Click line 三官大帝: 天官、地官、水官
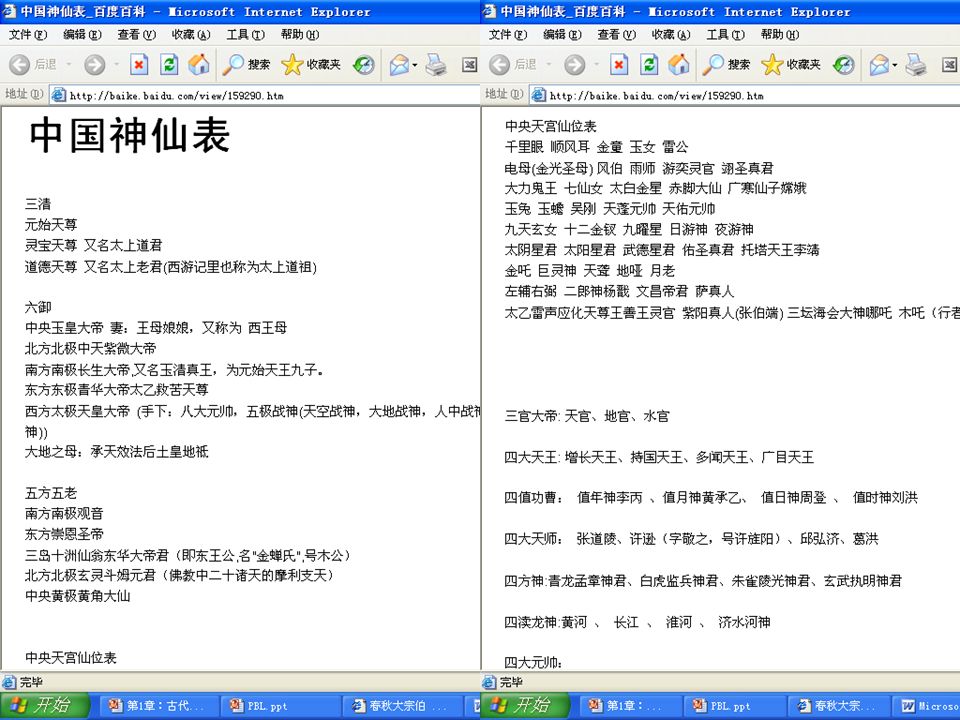This screenshot has height=720, width=960. pyautogui.click(x=587, y=416)
